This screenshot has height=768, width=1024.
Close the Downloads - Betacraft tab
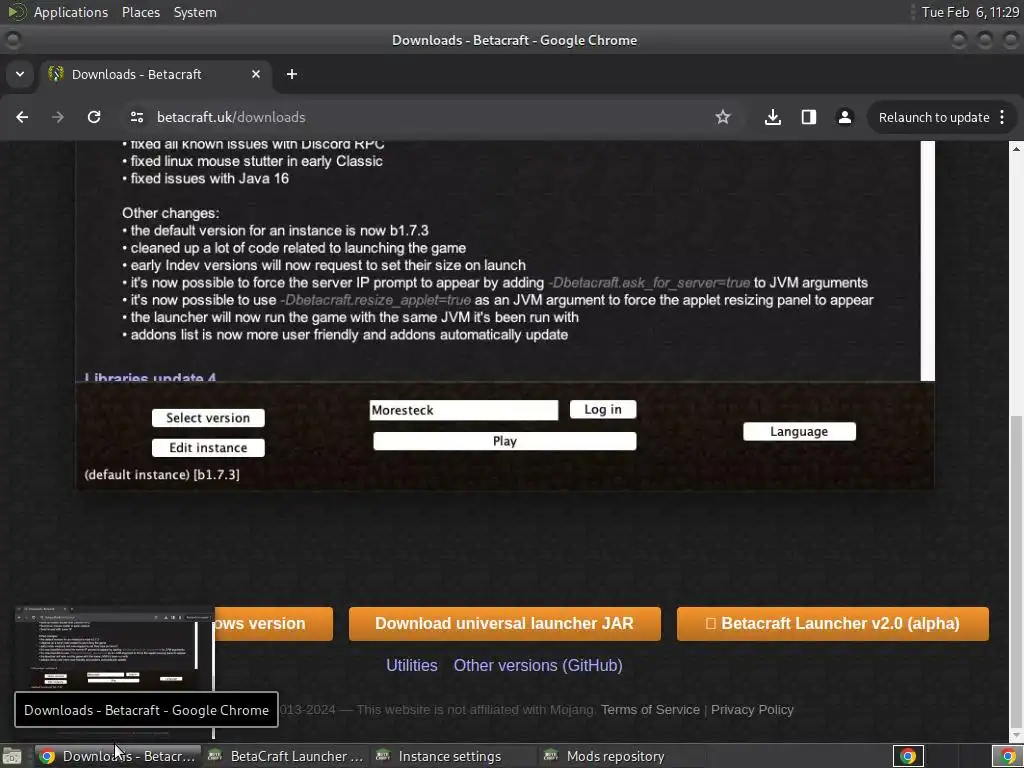256,74
